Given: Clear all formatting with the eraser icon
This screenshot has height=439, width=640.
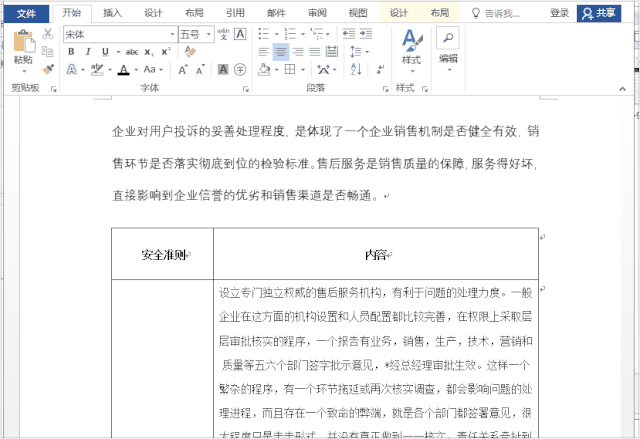Looking at the screenshot, I should (x=190, y=52).
